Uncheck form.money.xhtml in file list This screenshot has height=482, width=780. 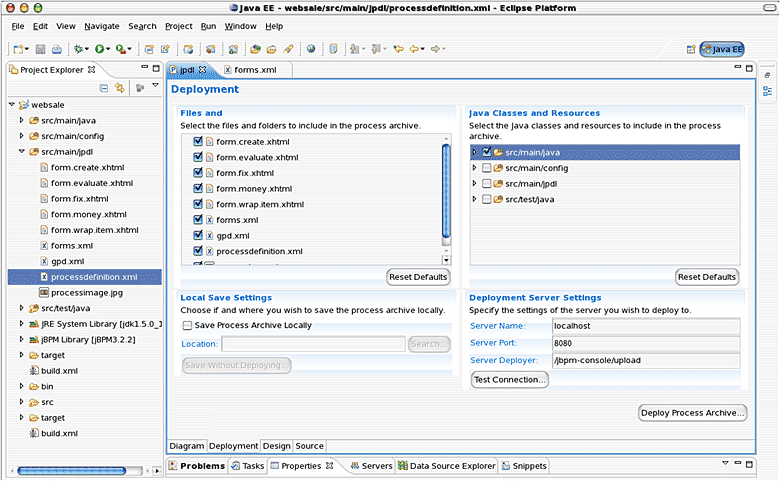click(x=198, y=189)
